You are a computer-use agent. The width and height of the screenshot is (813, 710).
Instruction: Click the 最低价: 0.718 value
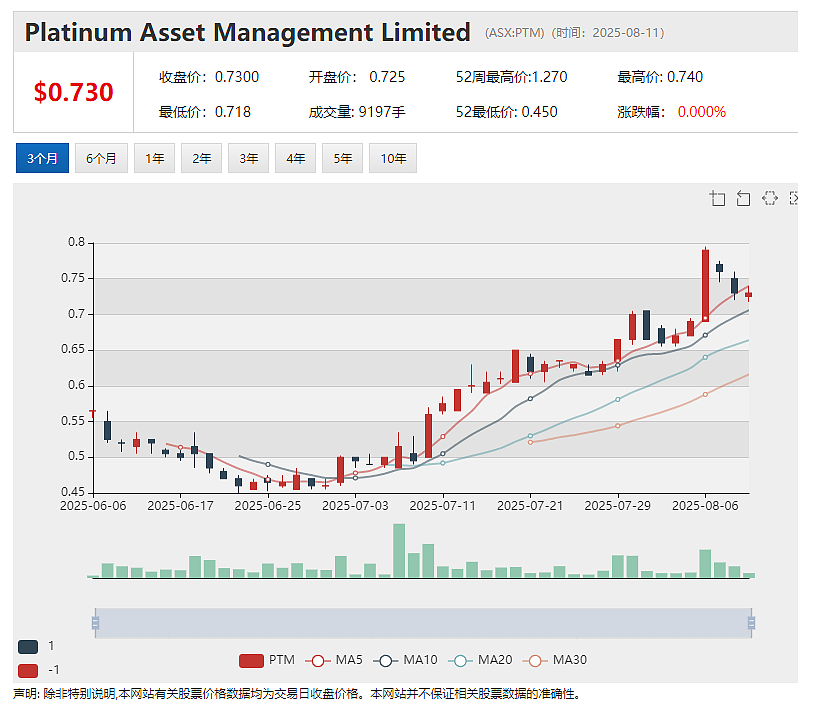coord(204,112)
